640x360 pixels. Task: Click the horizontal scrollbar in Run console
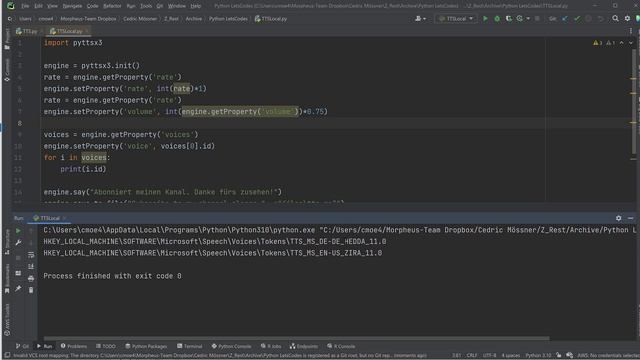pos(296,338)
